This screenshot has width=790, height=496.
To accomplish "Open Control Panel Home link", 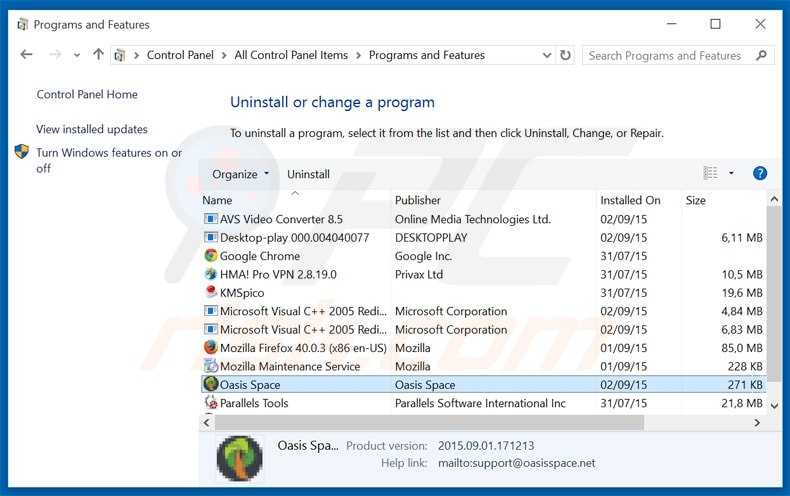I will [x=87, y=95].
